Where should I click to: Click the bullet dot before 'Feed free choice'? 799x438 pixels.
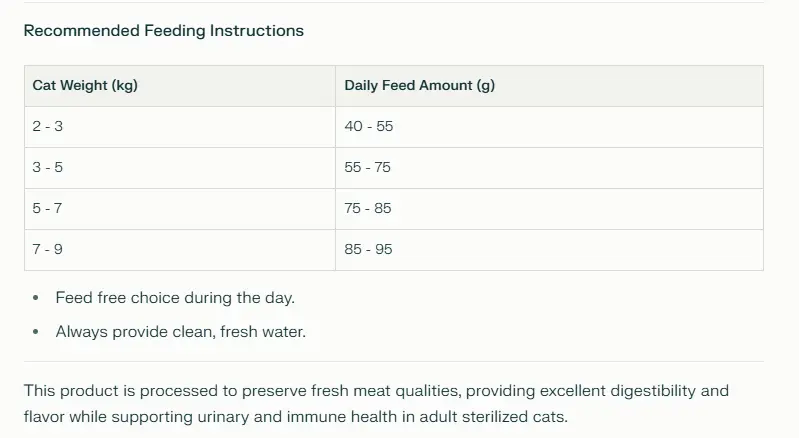click(x=36, y=298)
